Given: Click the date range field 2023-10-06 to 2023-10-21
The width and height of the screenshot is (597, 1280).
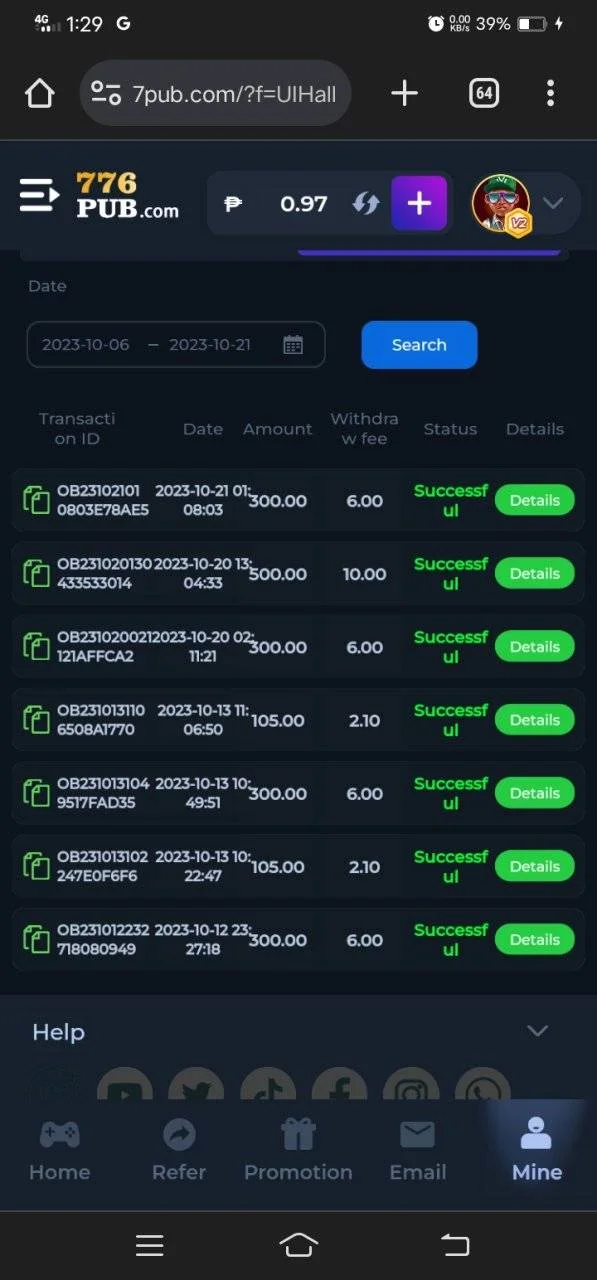Looking at the screenshot, I should (176, 345).
